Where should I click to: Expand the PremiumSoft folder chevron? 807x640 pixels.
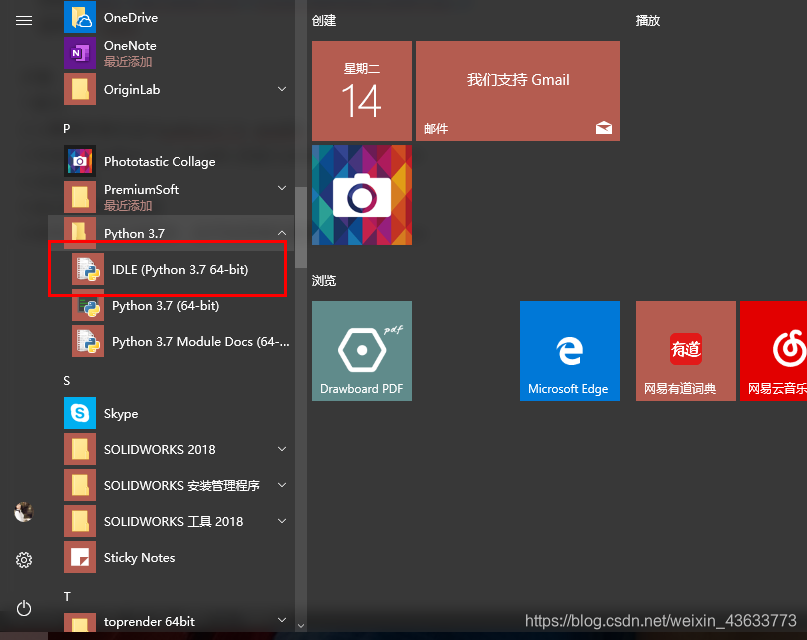[282, 188]
